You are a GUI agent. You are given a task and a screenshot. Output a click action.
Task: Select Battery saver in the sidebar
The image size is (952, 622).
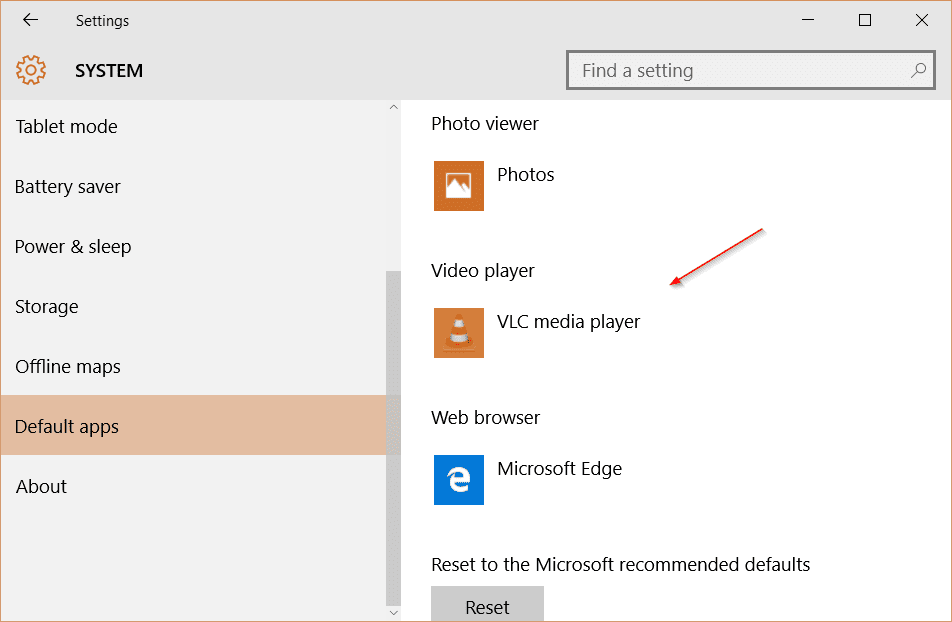tap(68, 187)
